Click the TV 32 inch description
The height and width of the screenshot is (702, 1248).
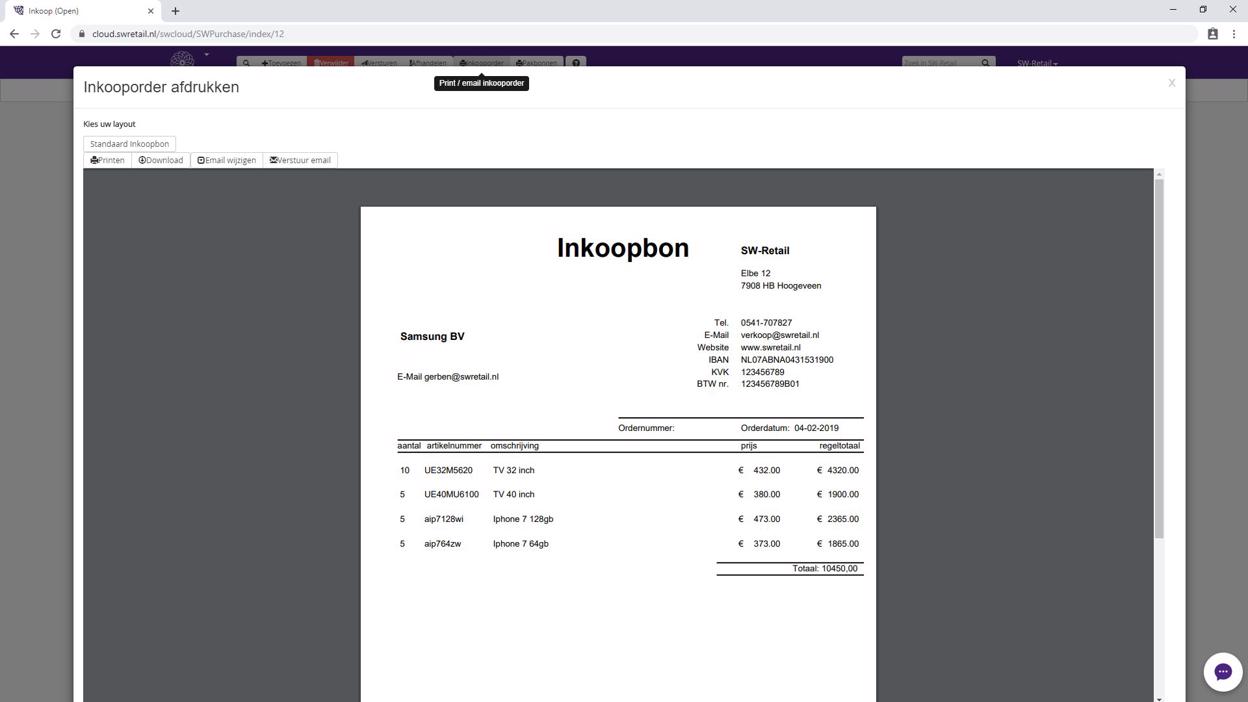[x=514, y=470]
